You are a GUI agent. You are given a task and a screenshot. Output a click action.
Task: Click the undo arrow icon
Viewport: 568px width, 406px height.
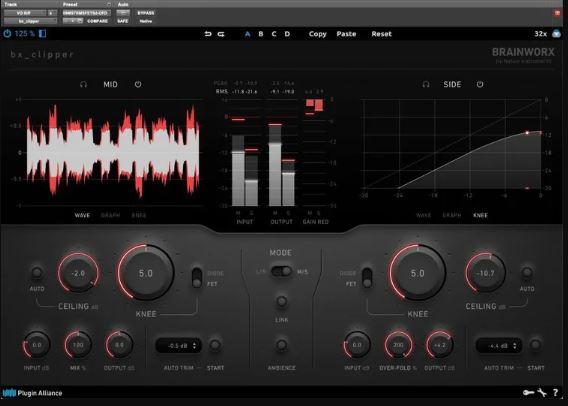[208, 34]
